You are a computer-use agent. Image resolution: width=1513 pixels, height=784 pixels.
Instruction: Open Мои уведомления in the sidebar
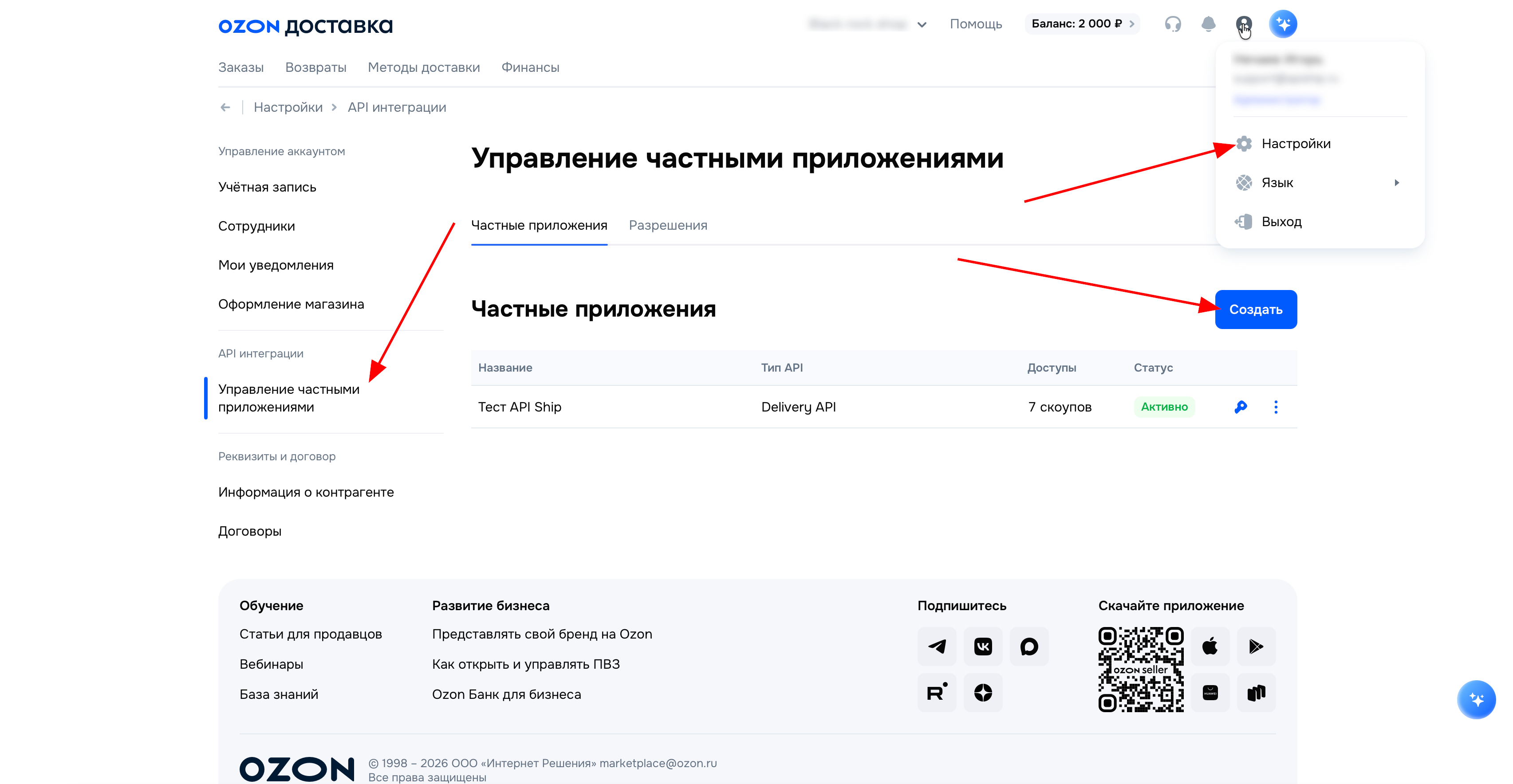pyautogui.click(x=276, y=265)
